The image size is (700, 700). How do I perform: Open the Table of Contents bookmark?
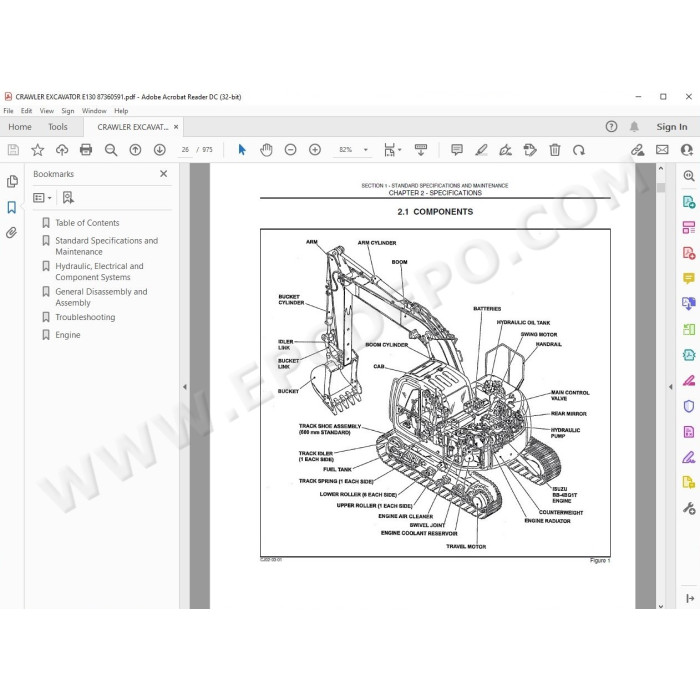(87, 223)
